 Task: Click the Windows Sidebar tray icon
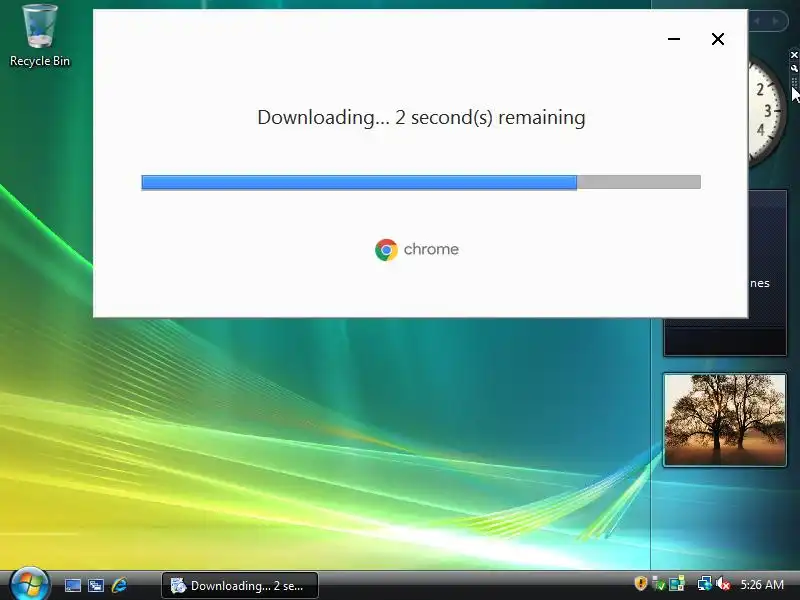point(677,583)
